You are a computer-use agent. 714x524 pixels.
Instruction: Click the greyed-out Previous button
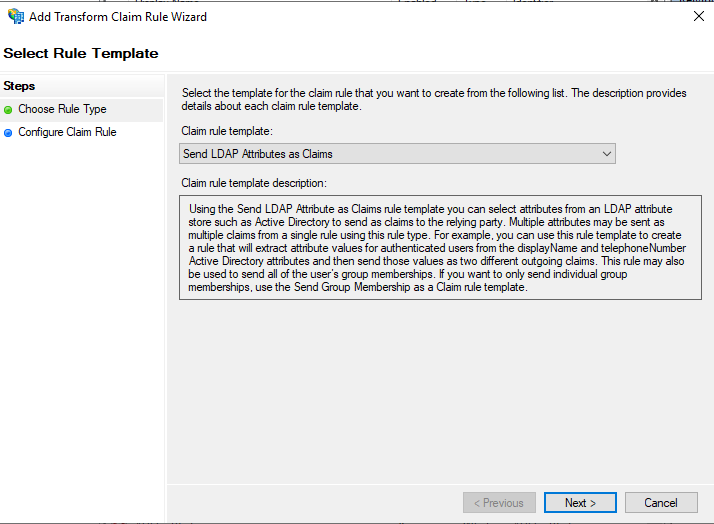(x=499, y=503)
